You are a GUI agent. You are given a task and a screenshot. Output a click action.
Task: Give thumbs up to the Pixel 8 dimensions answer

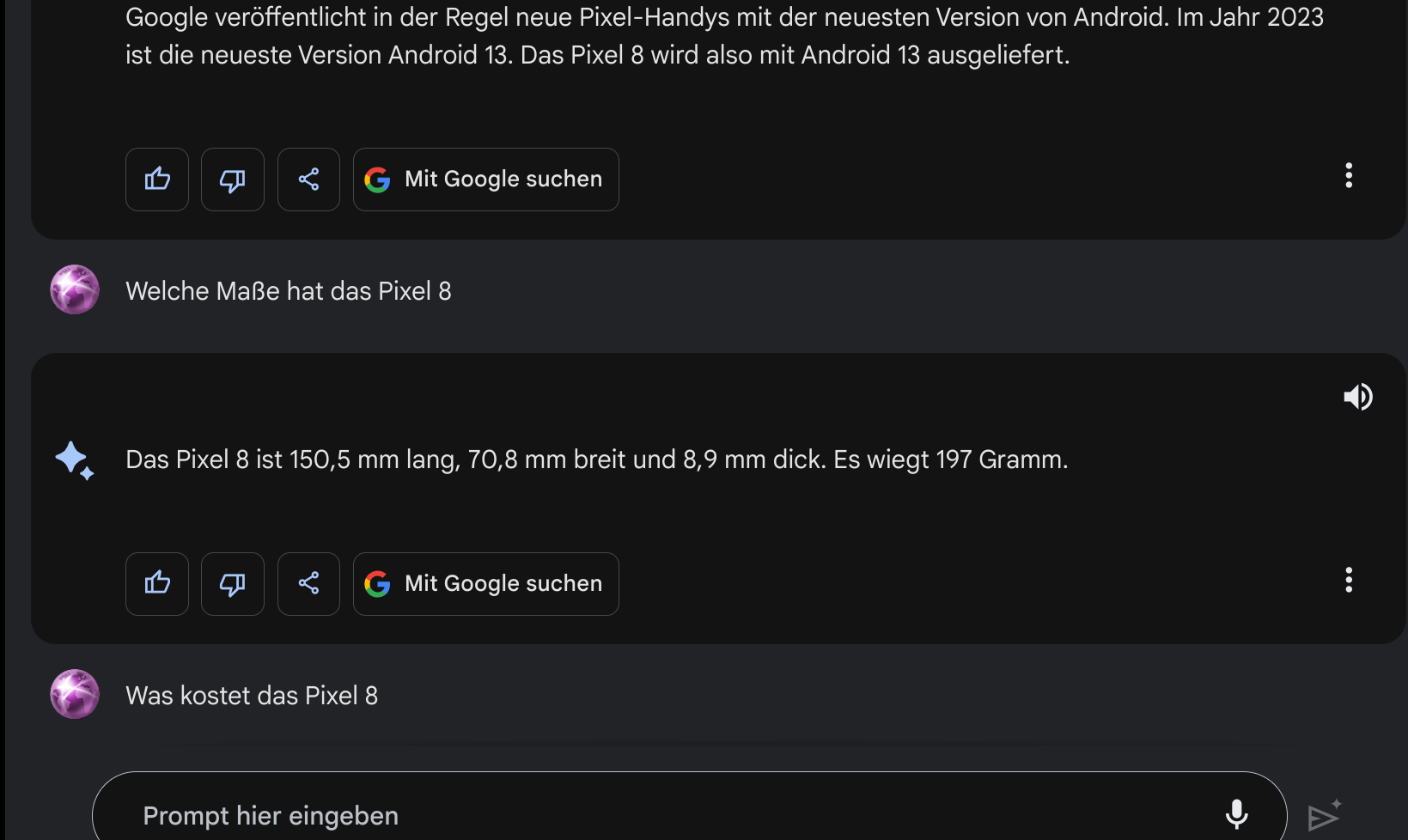pyautogui.click(x=157, y=584)
